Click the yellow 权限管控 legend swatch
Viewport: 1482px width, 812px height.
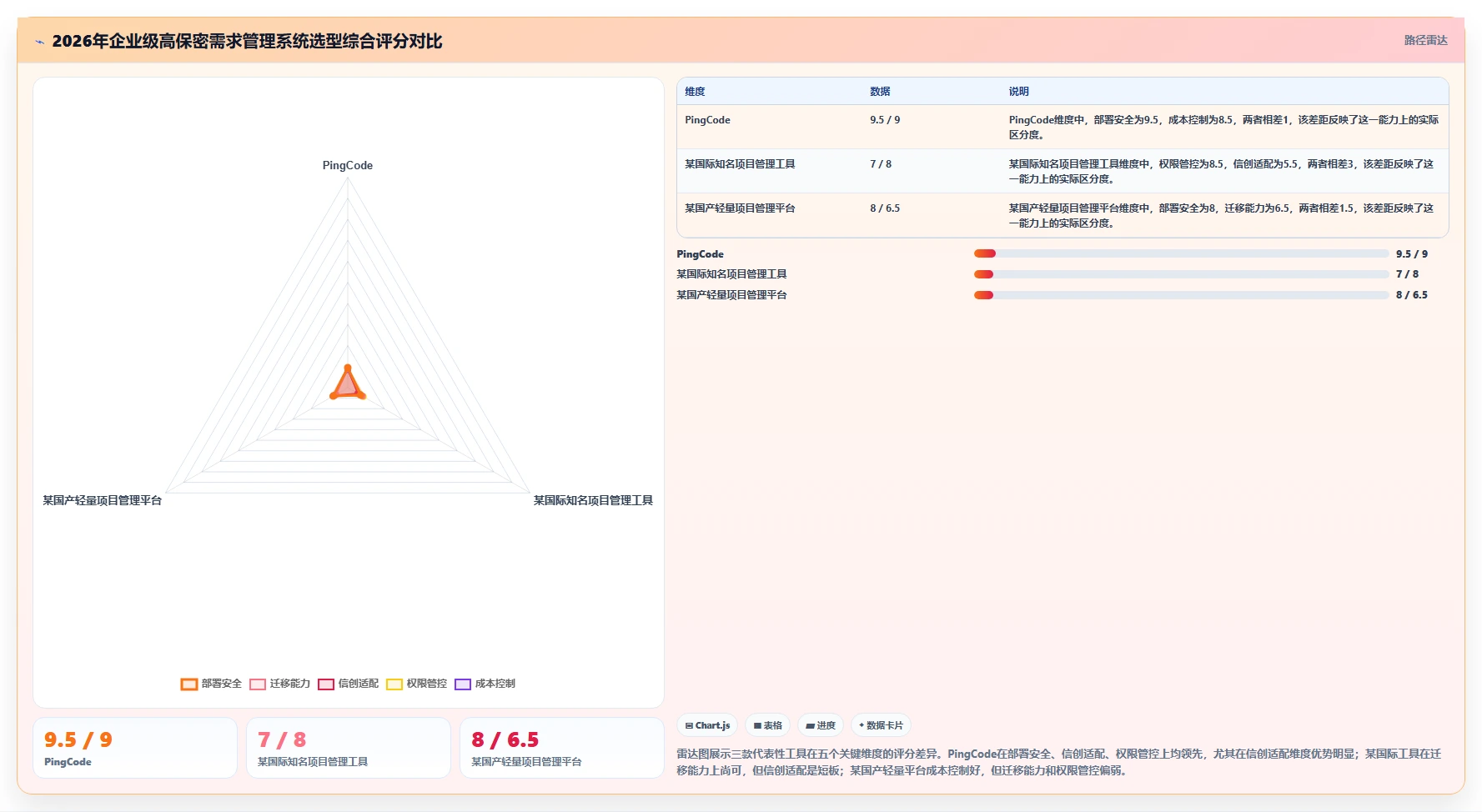pyautogui.click(x=394, y=684)
